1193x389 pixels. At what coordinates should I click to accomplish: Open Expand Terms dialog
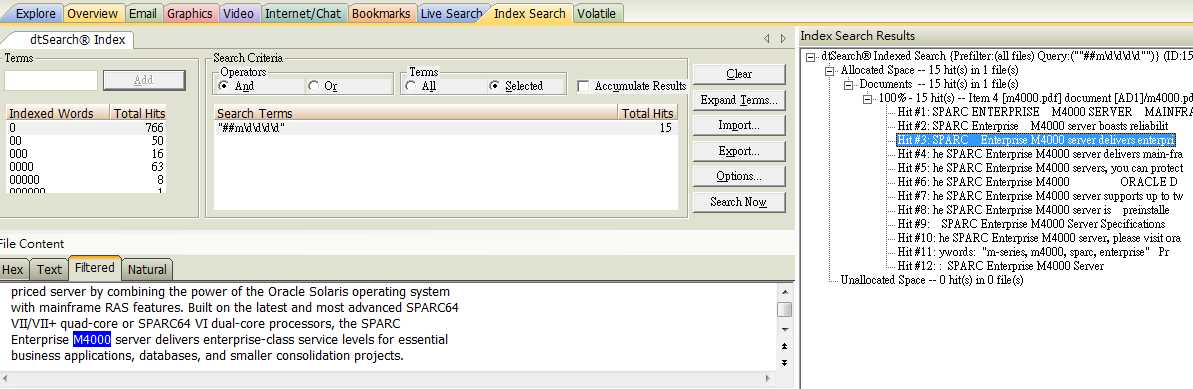click(739, 100)
